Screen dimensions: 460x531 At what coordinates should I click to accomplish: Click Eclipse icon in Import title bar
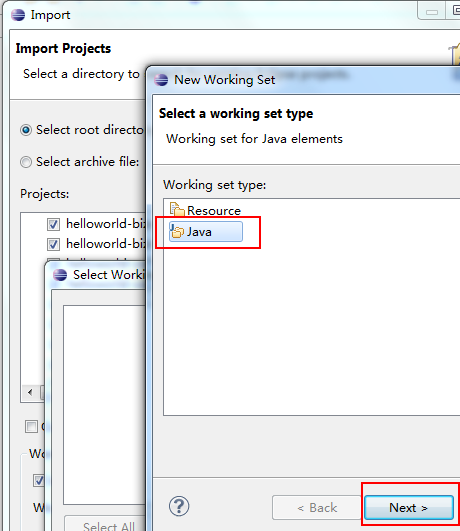[18, 15]
